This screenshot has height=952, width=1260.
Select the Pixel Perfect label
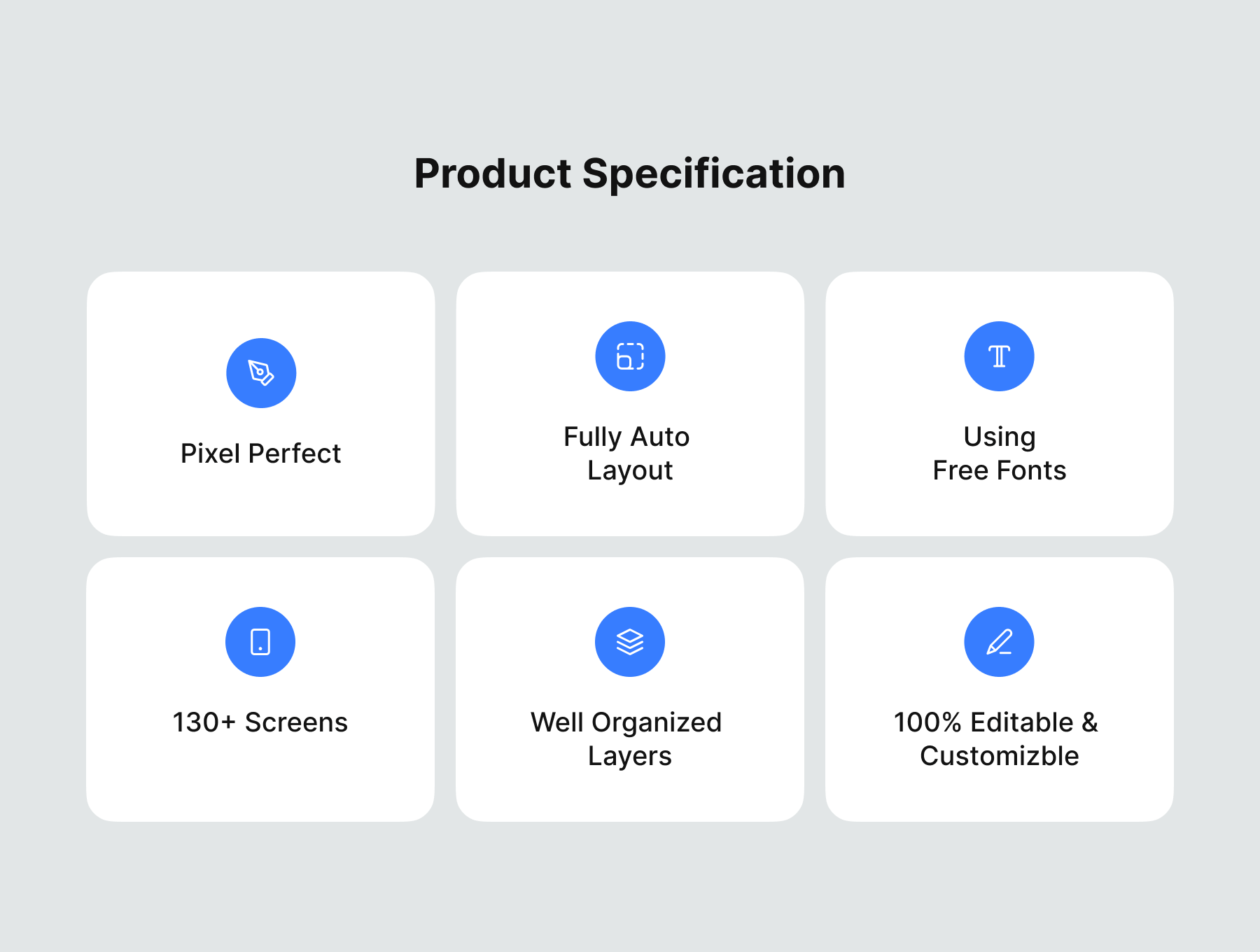(260, 454)
